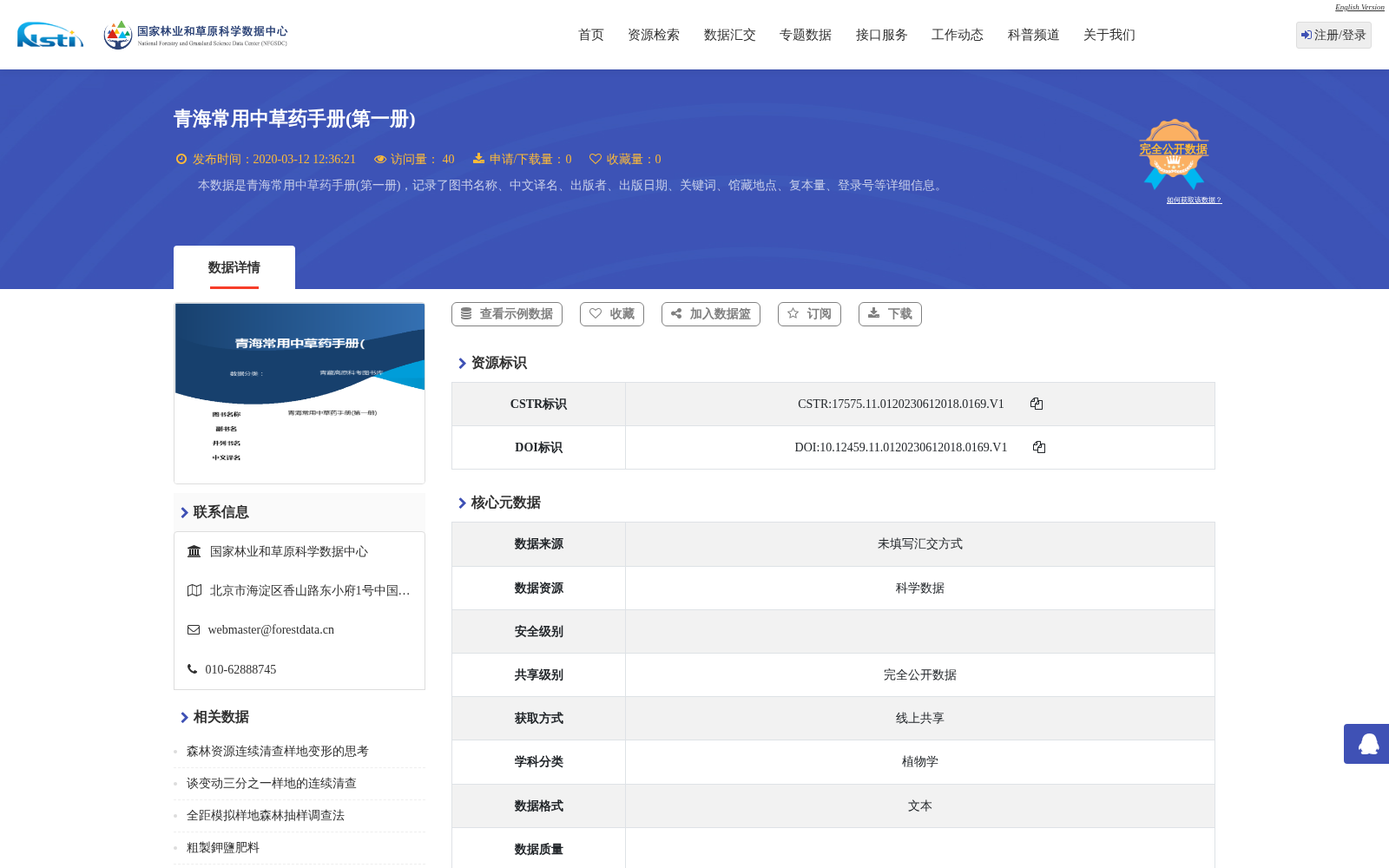Screen dimensions: 1389x868
Task: Open 工作动态 menu item
Action: pyautogui.click(x=958, y=35)
